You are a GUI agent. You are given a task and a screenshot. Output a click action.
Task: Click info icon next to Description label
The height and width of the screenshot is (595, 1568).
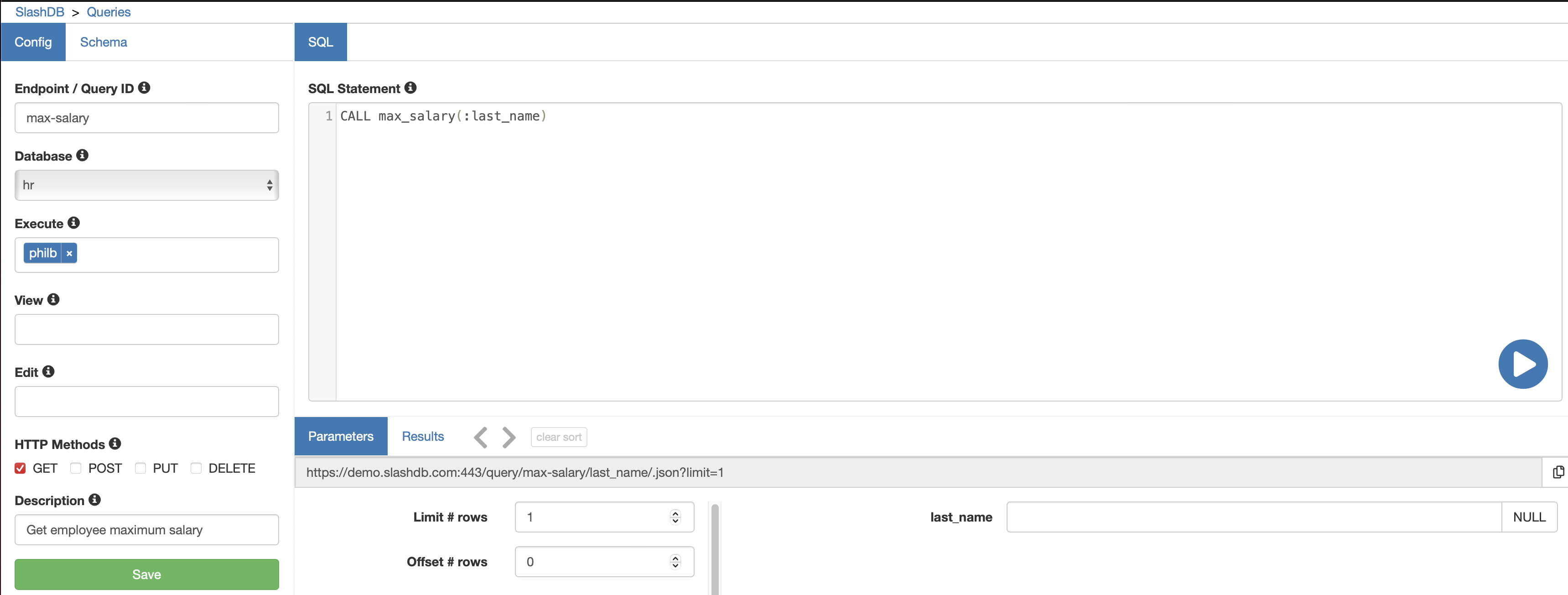coord(94,500)
